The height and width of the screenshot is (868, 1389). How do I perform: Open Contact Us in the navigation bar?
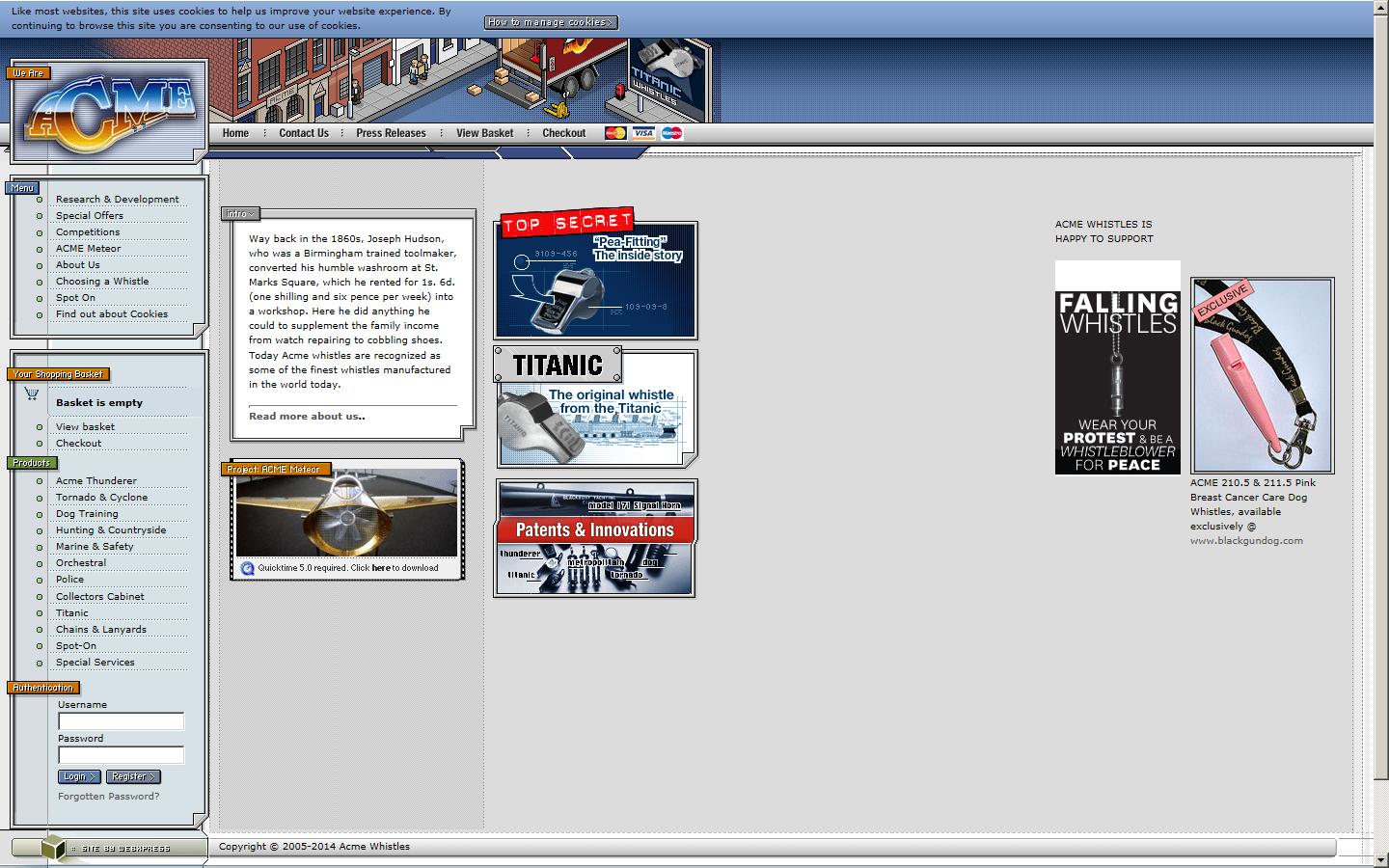coord(304,133)
